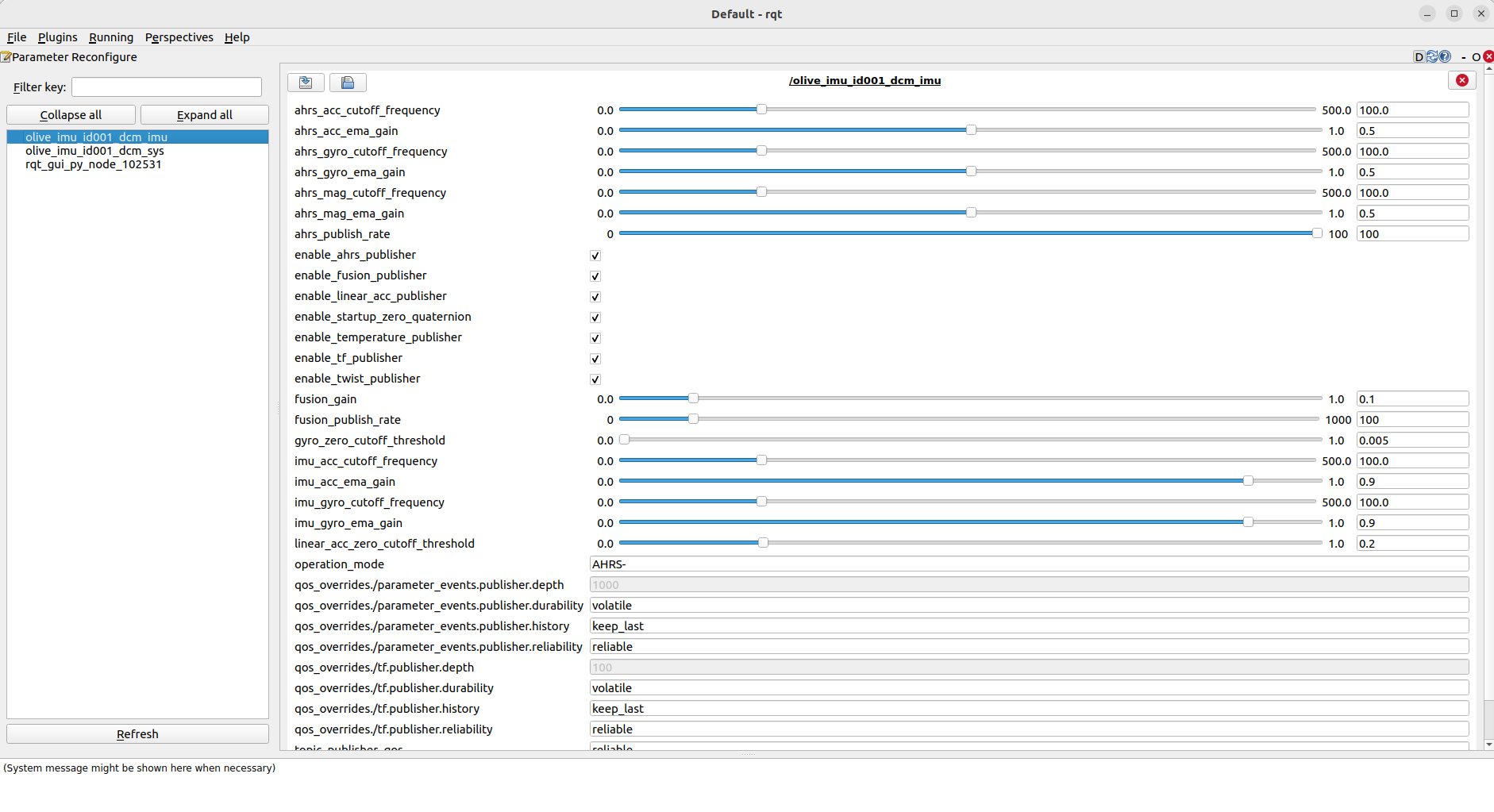Open the Perspectives menu

(x=179, y=37)
